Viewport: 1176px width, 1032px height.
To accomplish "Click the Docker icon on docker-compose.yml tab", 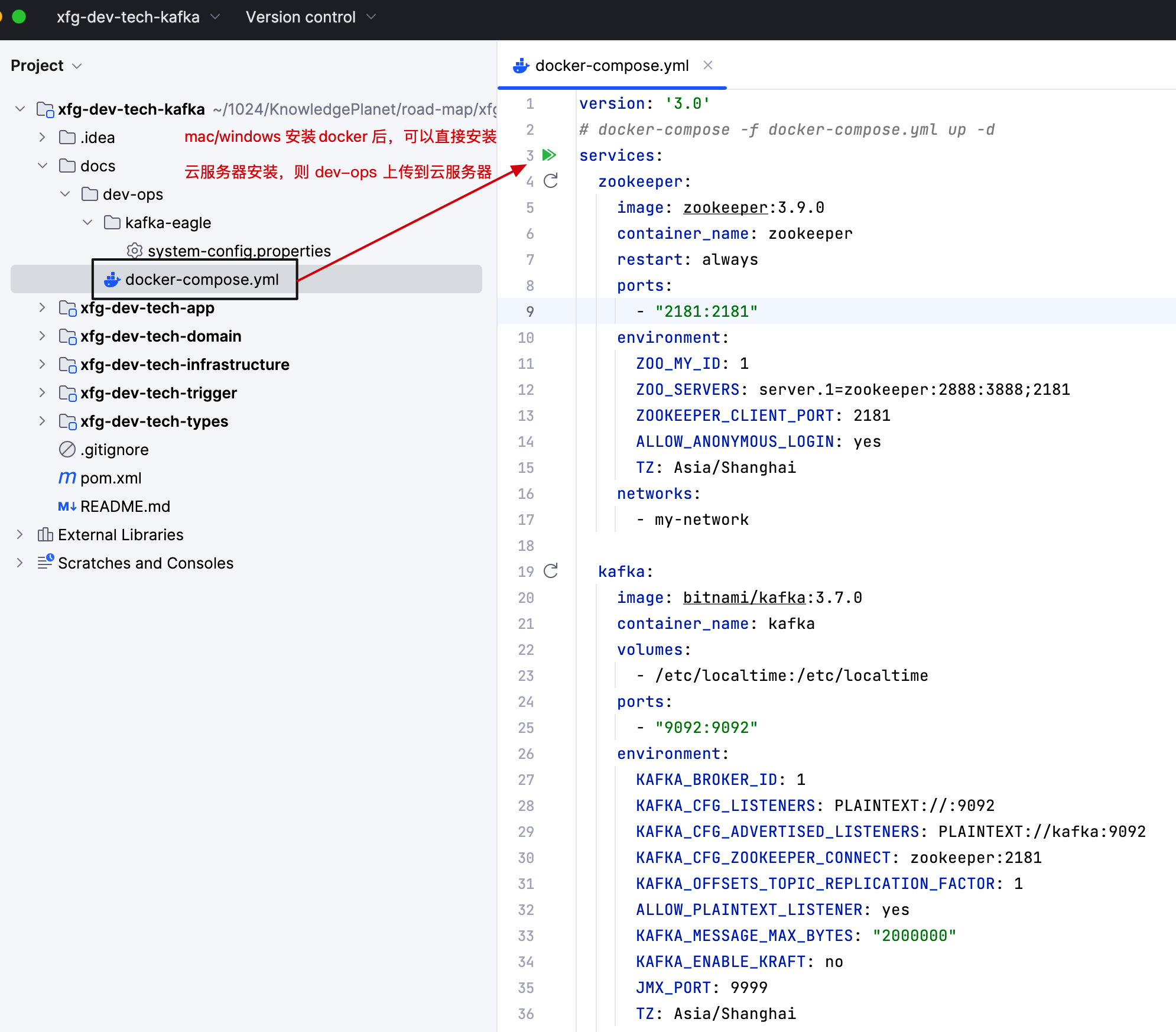I will [x=521, y=66].
